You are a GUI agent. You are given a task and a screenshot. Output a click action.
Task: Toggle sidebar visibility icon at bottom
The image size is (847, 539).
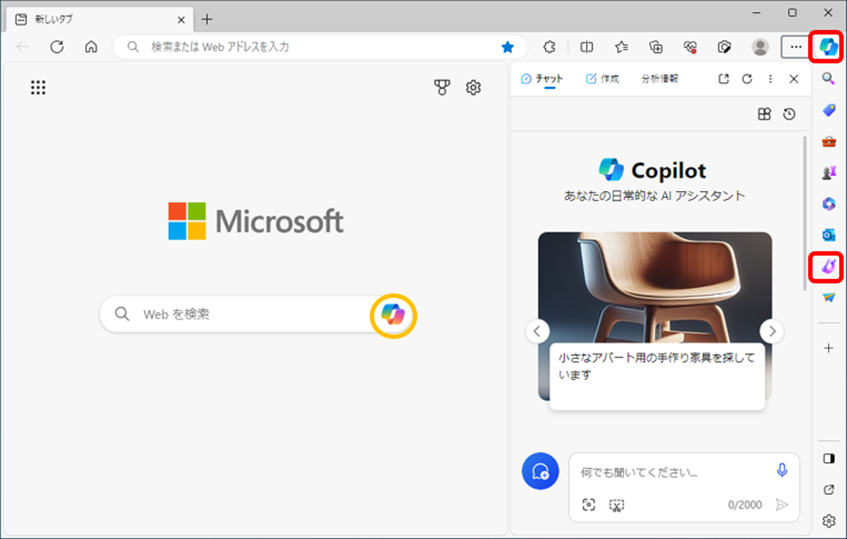[x=828, y=459]
